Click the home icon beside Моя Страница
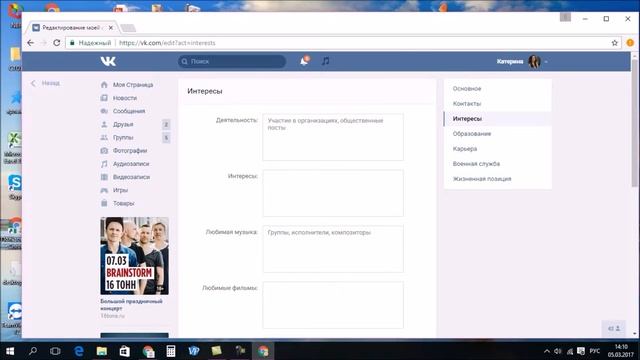Viewport: 640px width, 360px height. [104, 84]
